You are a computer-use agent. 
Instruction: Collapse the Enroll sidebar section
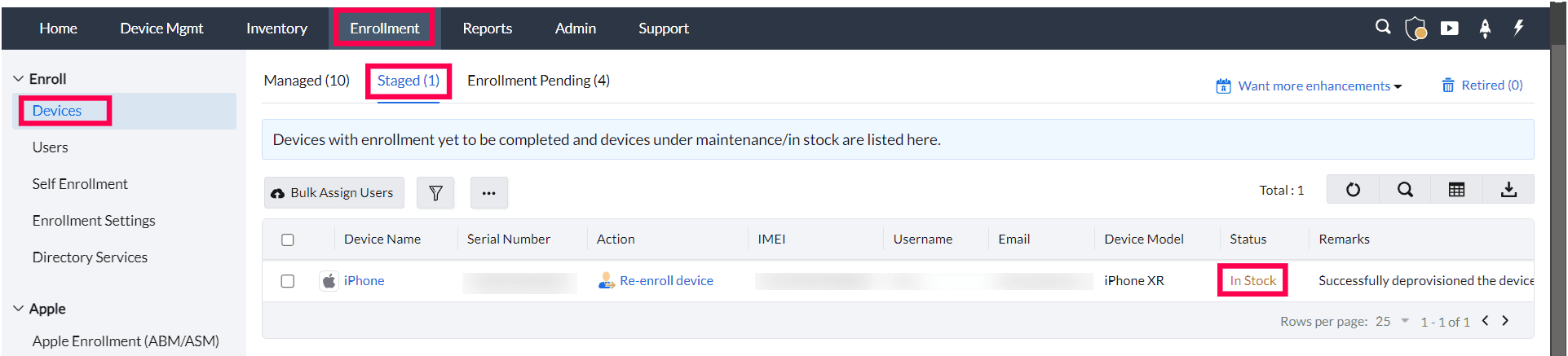19,79
